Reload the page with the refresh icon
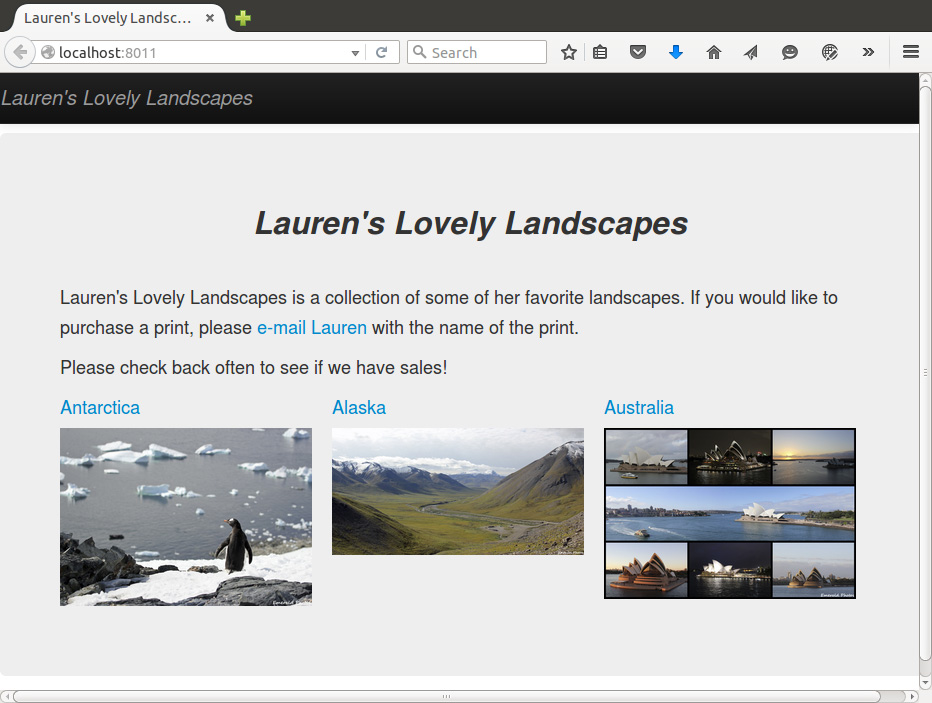 (x=382, y=52)
